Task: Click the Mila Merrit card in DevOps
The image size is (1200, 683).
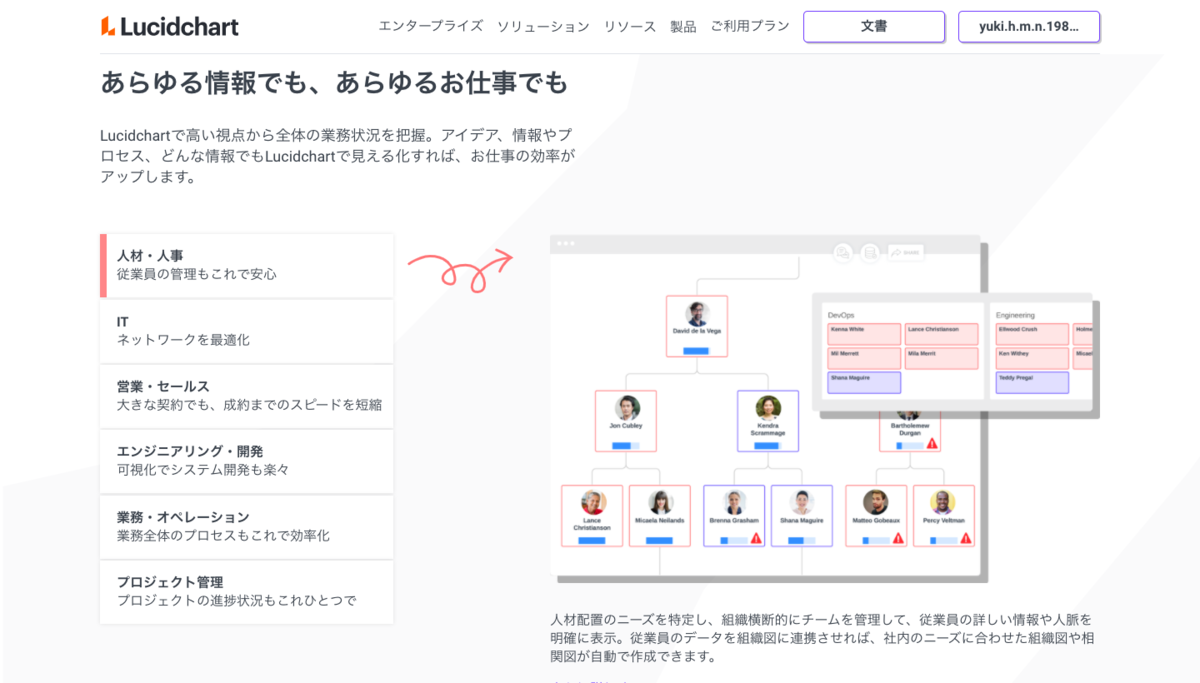Action: pyautogui.click(x=941, y=358)
